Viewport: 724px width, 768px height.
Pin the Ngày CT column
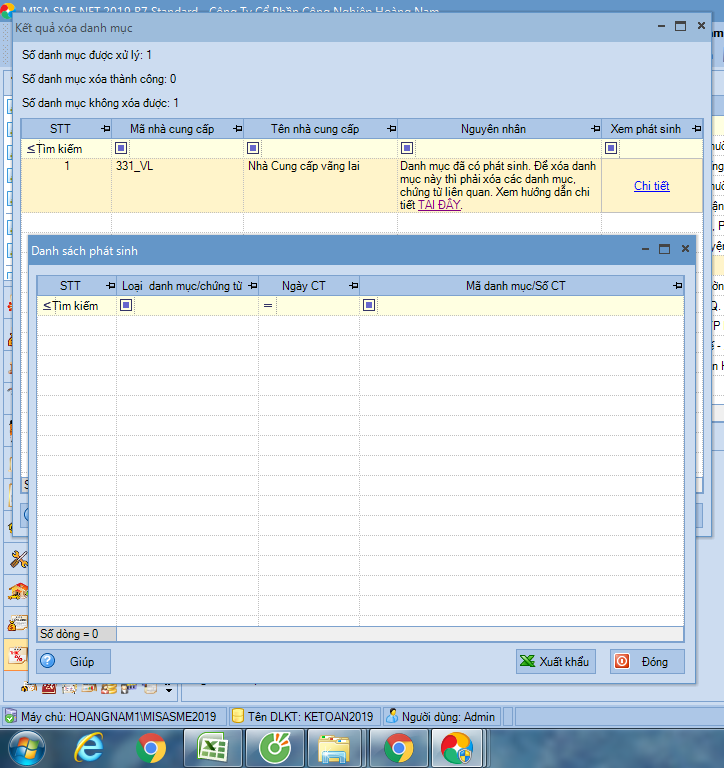click(x=351, y=286)
